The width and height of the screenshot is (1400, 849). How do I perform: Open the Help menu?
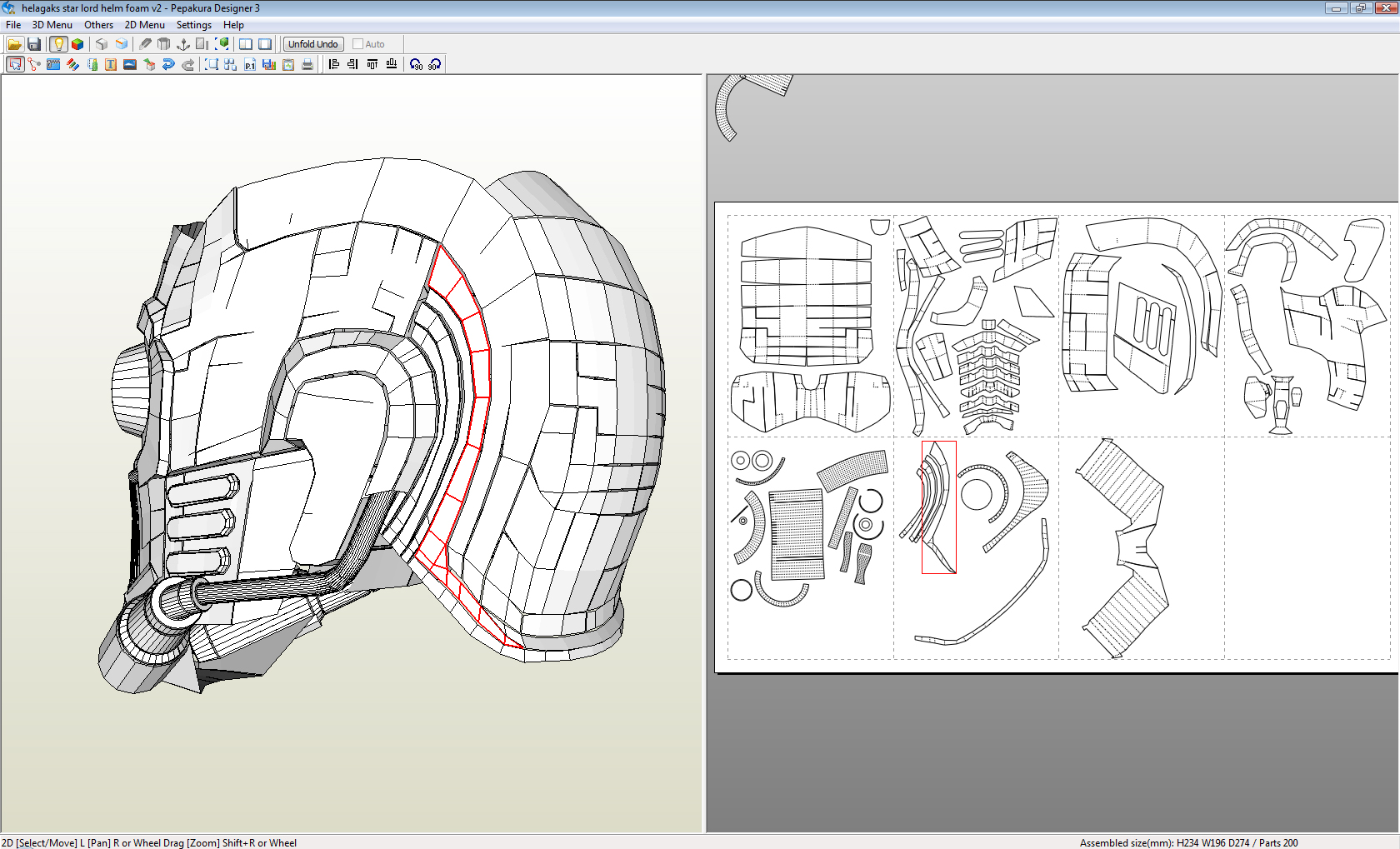point(233,25)
